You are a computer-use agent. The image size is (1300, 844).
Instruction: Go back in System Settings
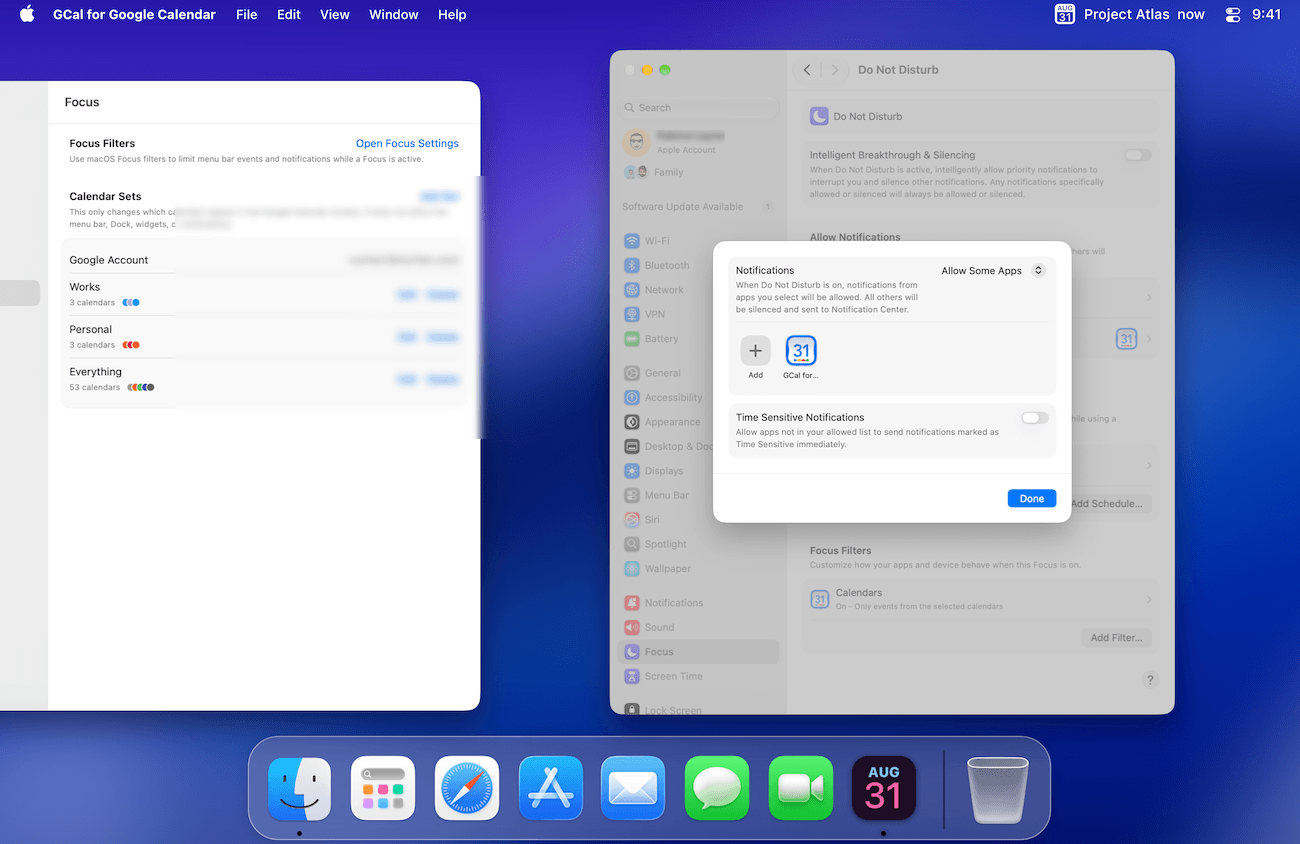807,70
